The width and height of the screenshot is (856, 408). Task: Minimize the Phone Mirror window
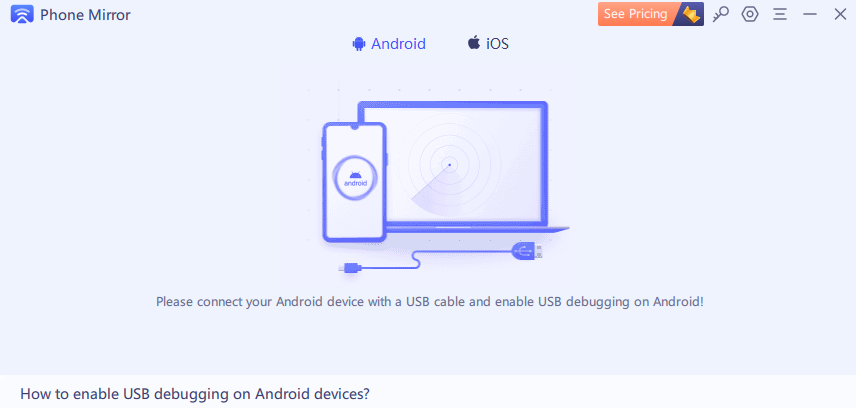[810, 14]
